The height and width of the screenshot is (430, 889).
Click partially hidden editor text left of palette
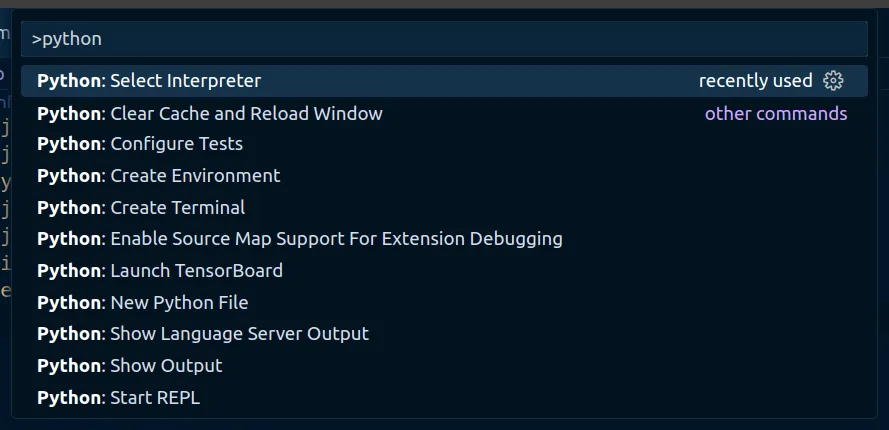[5, 182]
